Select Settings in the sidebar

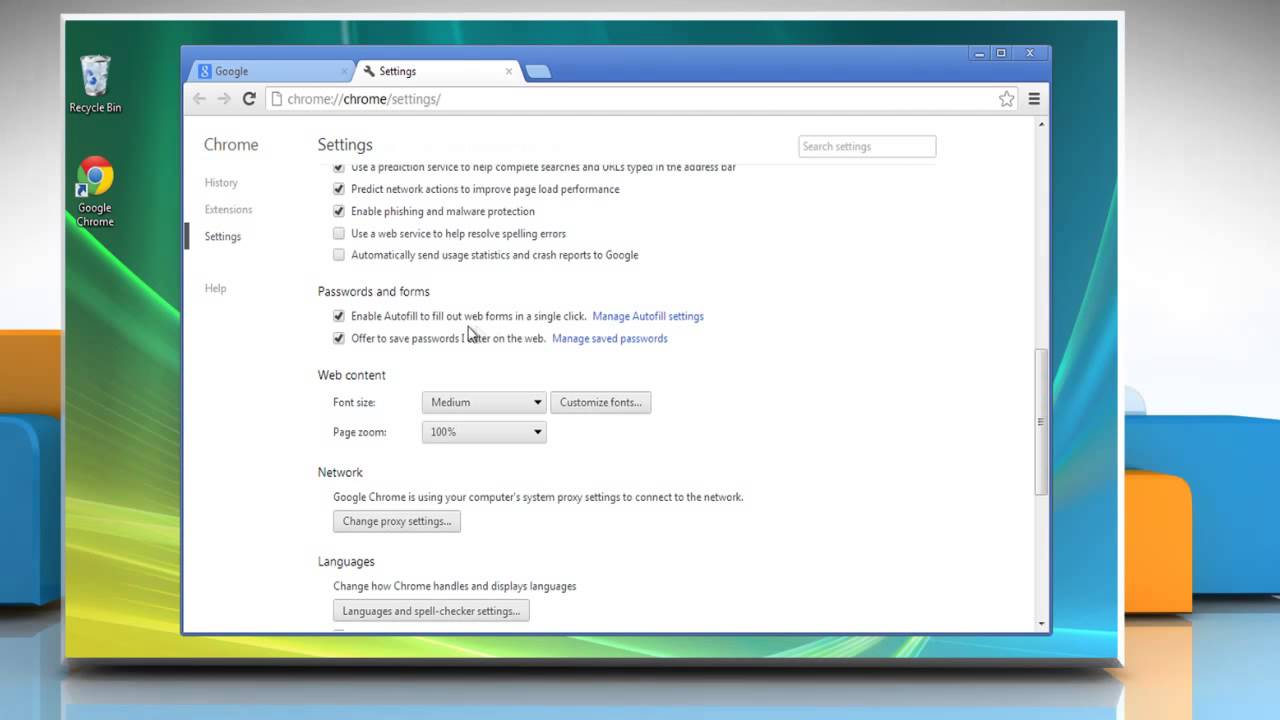point(222,237)
